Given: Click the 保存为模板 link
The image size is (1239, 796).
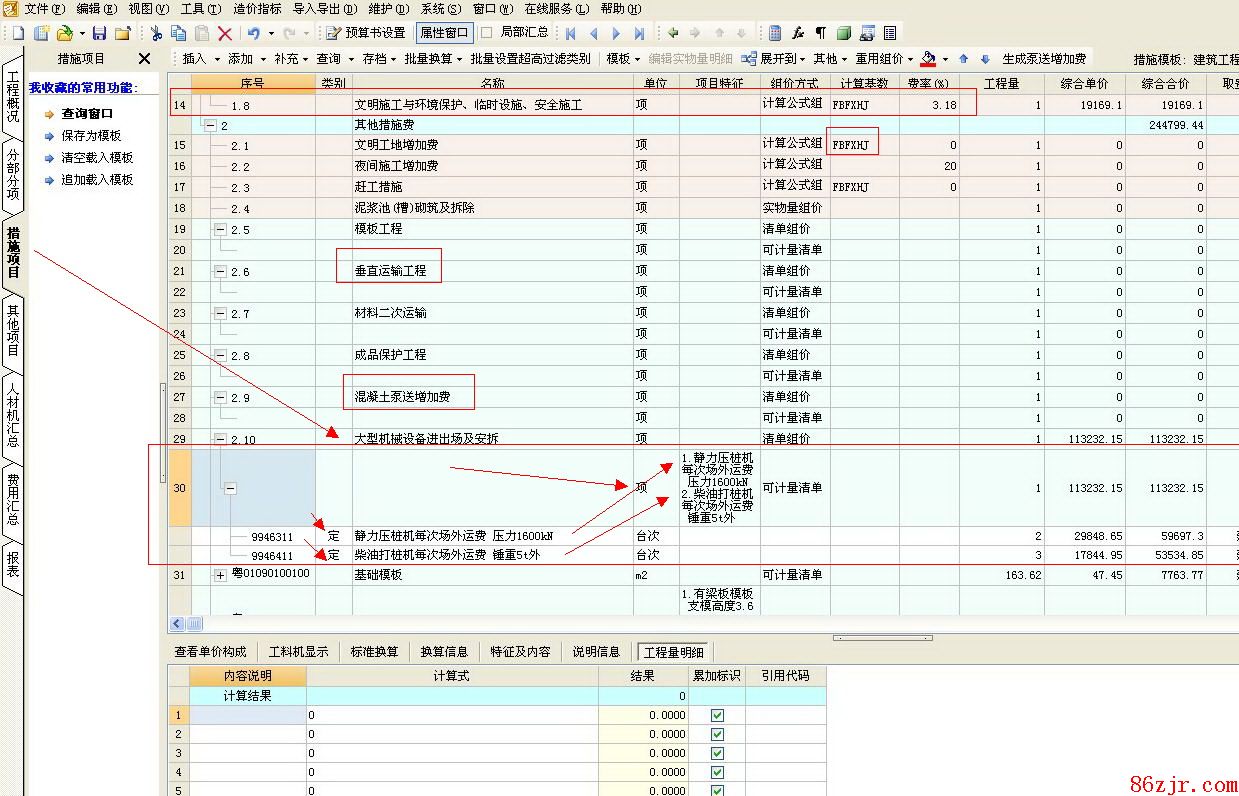Looking at the screenshot, I should (x=90, y=136).
